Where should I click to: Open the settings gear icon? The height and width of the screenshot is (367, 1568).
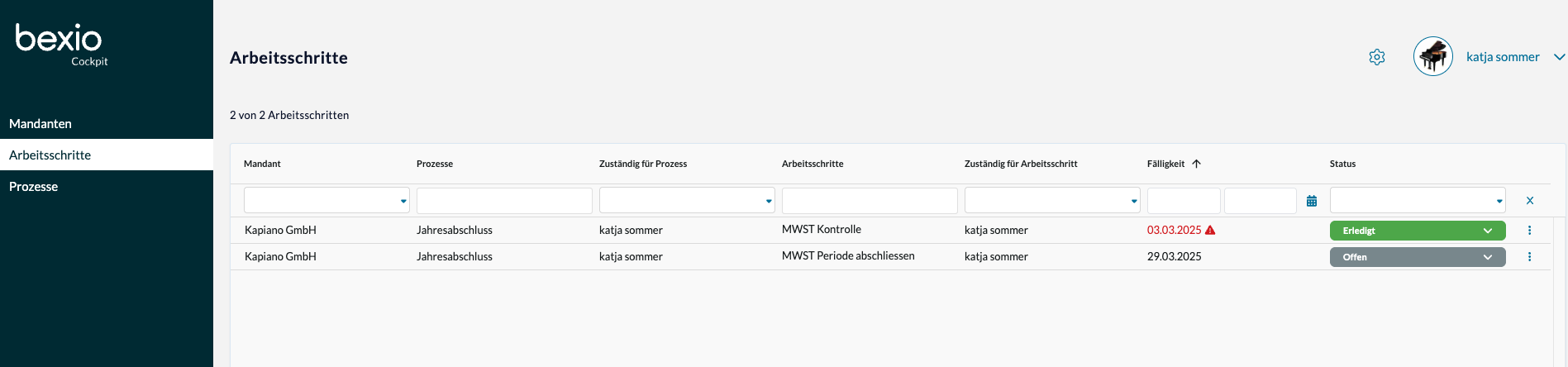1376,57
